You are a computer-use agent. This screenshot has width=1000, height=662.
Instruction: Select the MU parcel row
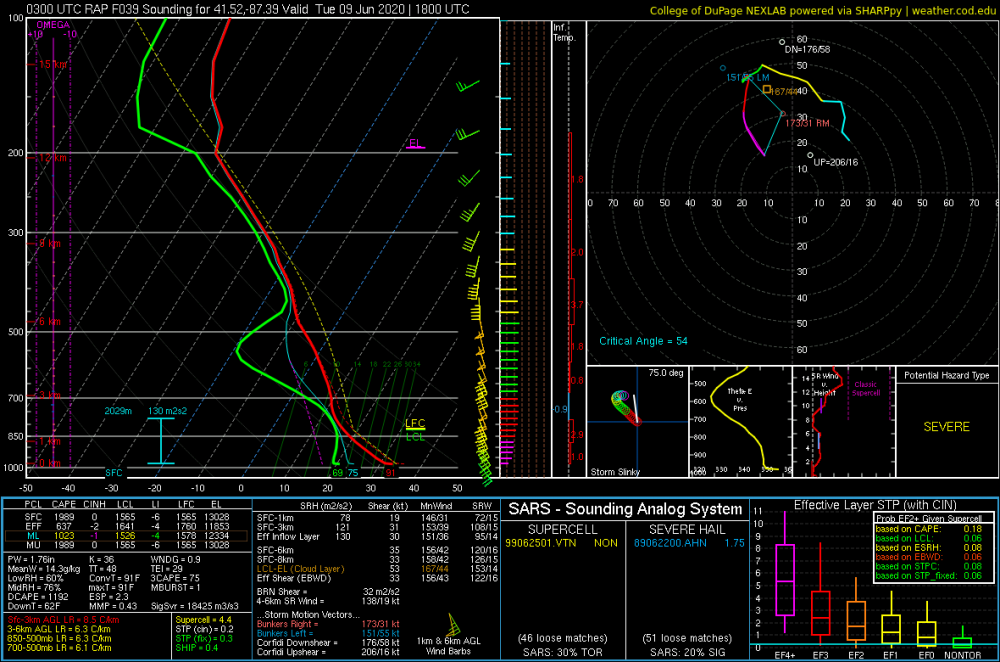coord(126,545)
